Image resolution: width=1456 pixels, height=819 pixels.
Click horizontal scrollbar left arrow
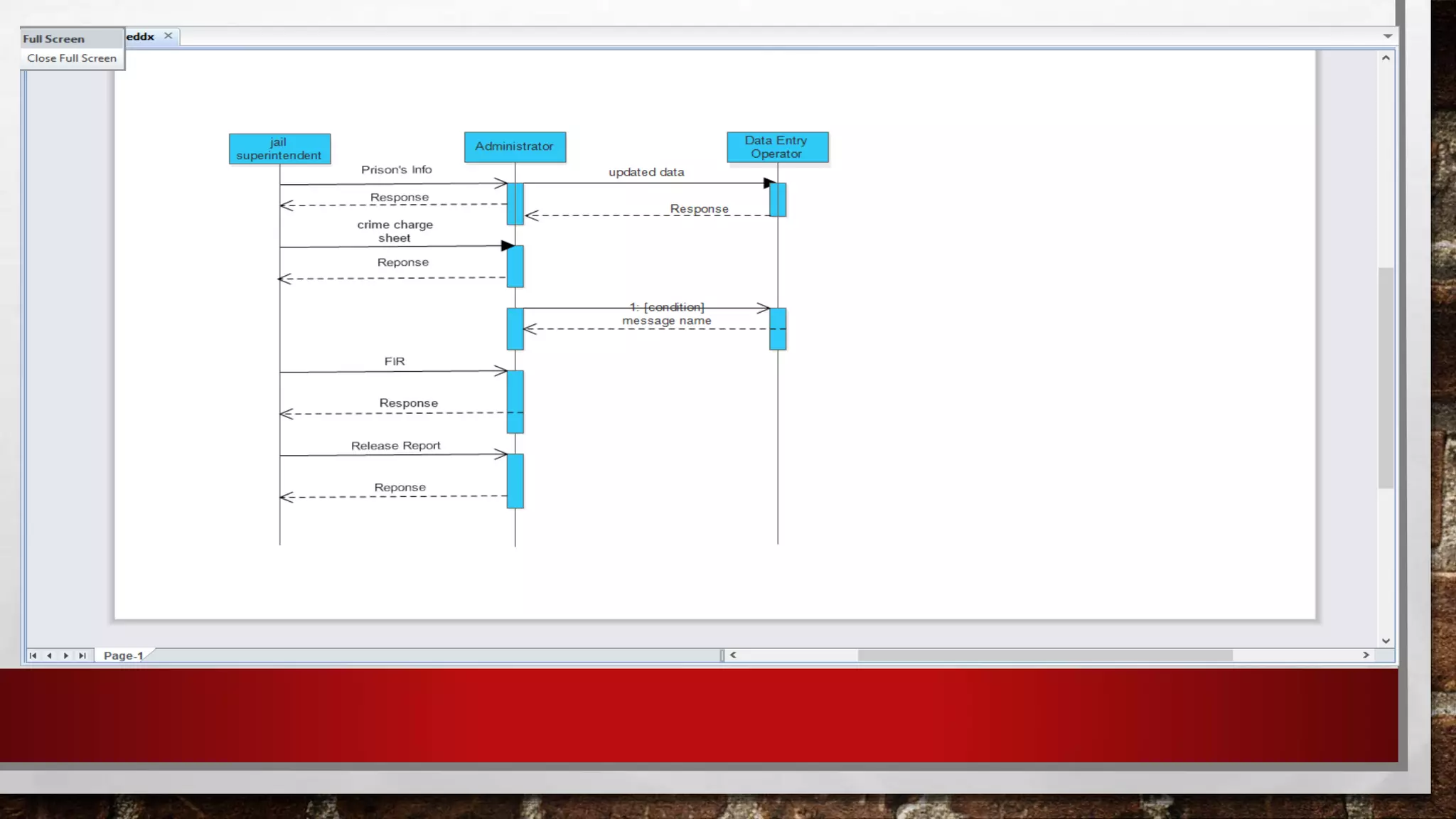tap(733, 655)
